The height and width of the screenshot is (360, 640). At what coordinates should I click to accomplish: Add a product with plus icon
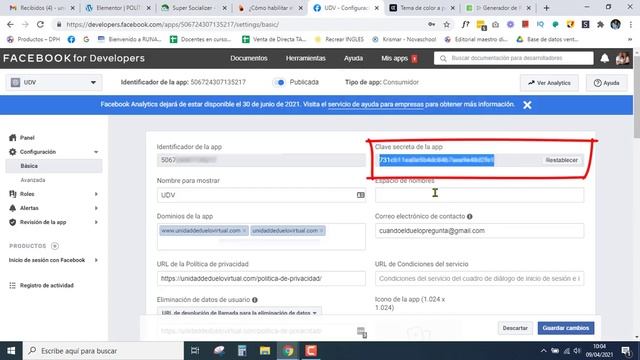tap(55, 246)
